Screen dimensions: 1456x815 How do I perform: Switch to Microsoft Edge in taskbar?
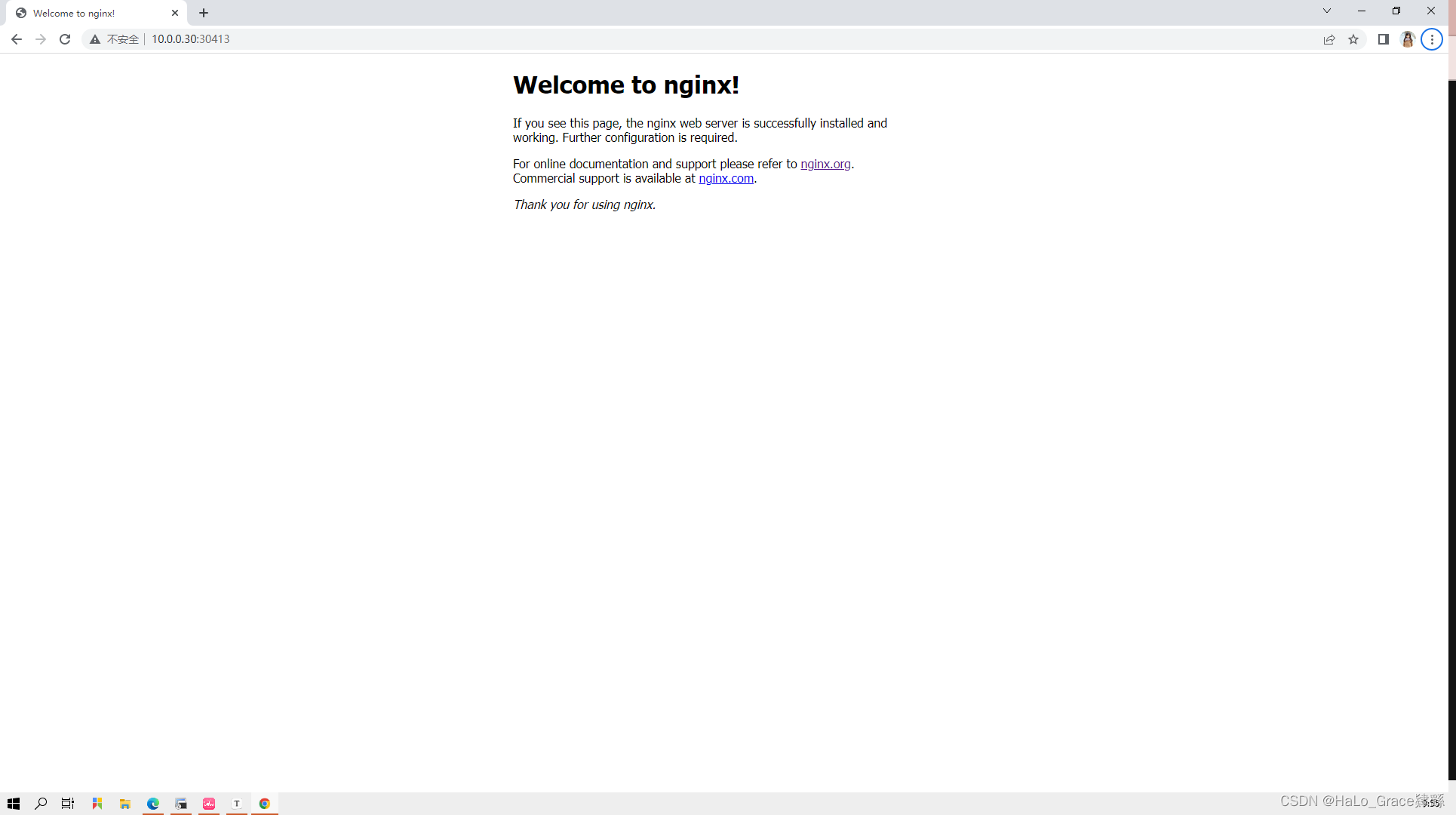(153, 804)
